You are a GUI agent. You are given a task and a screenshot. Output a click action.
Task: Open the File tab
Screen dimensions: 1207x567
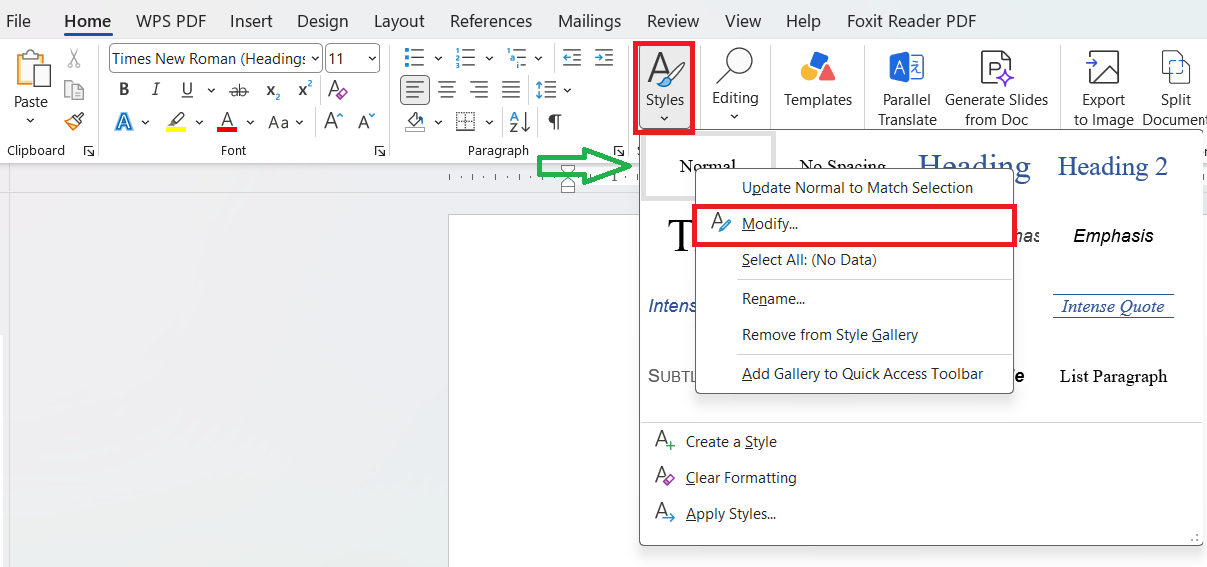click(18, 21)
